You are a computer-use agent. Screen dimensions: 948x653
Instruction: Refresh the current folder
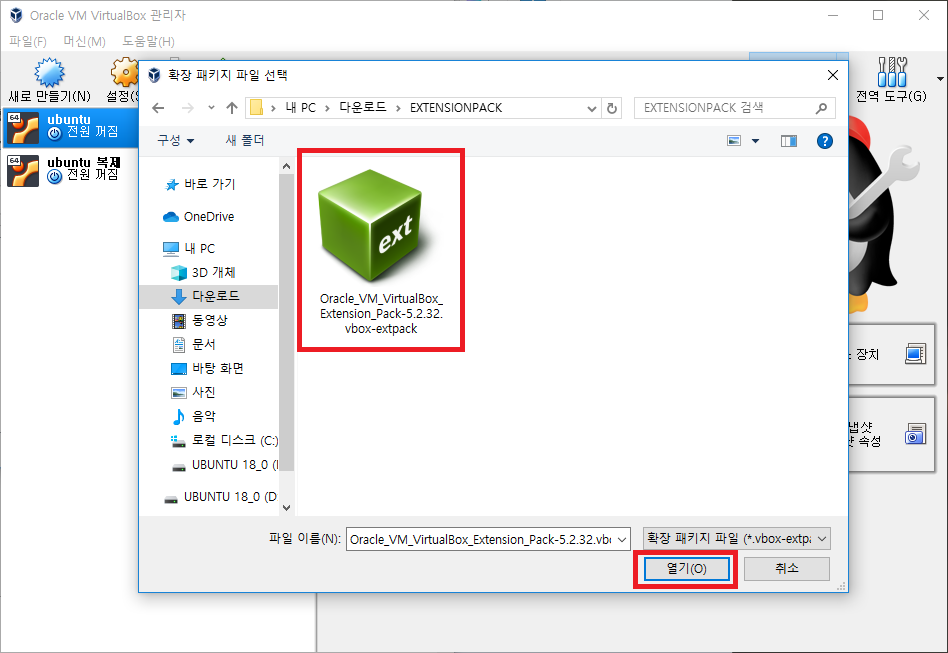coord(612,108)
